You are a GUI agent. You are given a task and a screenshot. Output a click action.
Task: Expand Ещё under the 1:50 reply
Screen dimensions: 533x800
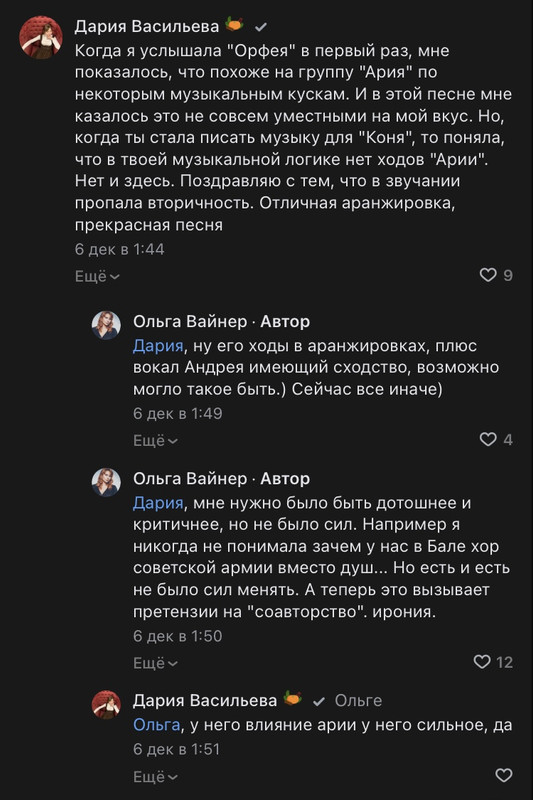pyautogui.click(x=156, y=663)
